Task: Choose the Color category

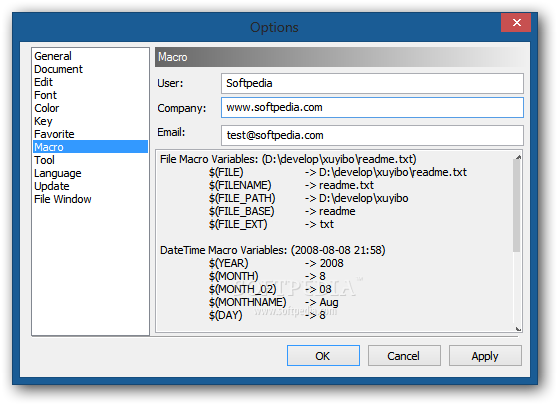Action: coord(47,108)
